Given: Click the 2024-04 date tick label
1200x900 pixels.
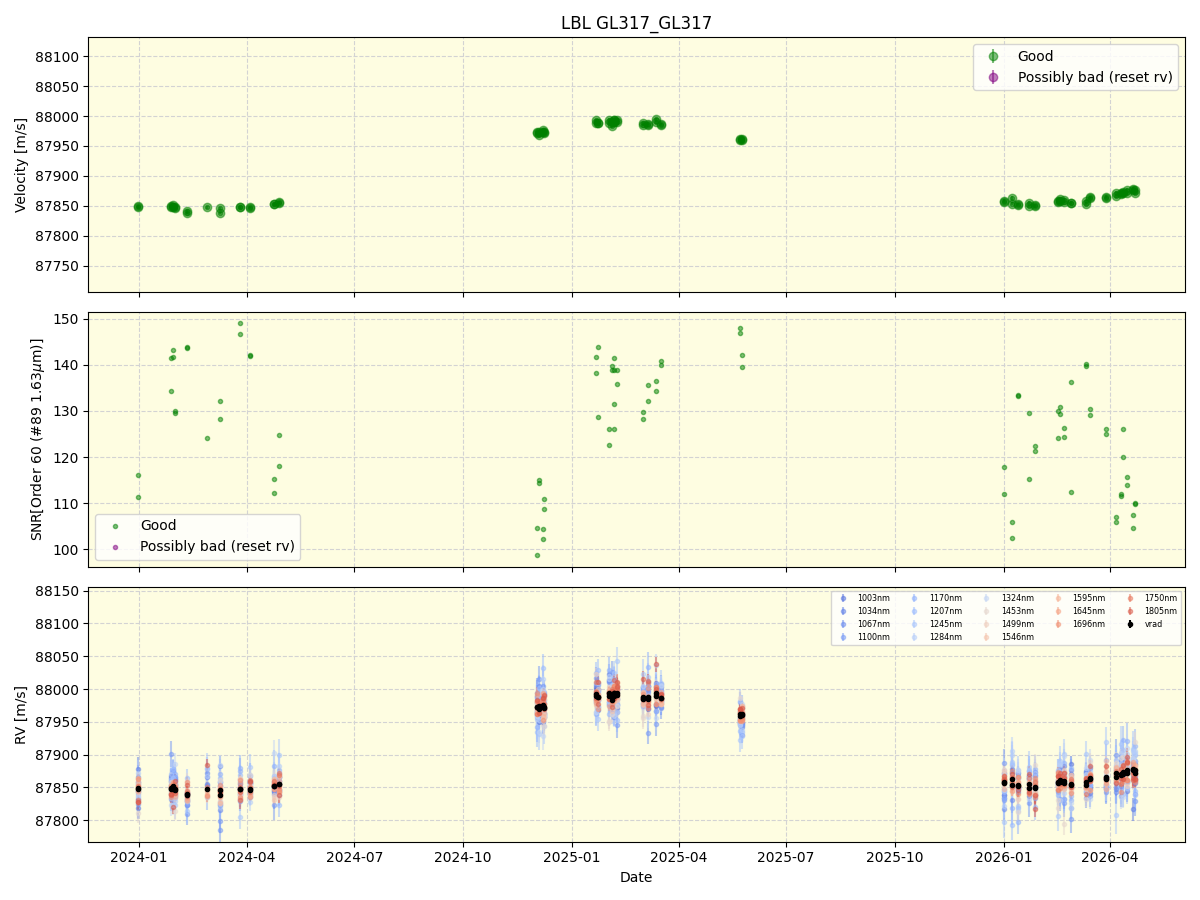Looking at the screenshot, I should pos(247,856).
